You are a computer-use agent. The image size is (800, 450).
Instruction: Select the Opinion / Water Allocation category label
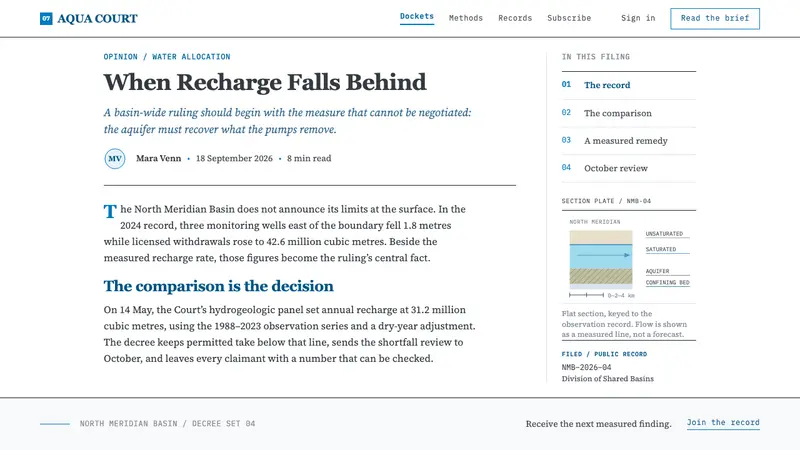(x=167, y=57)
